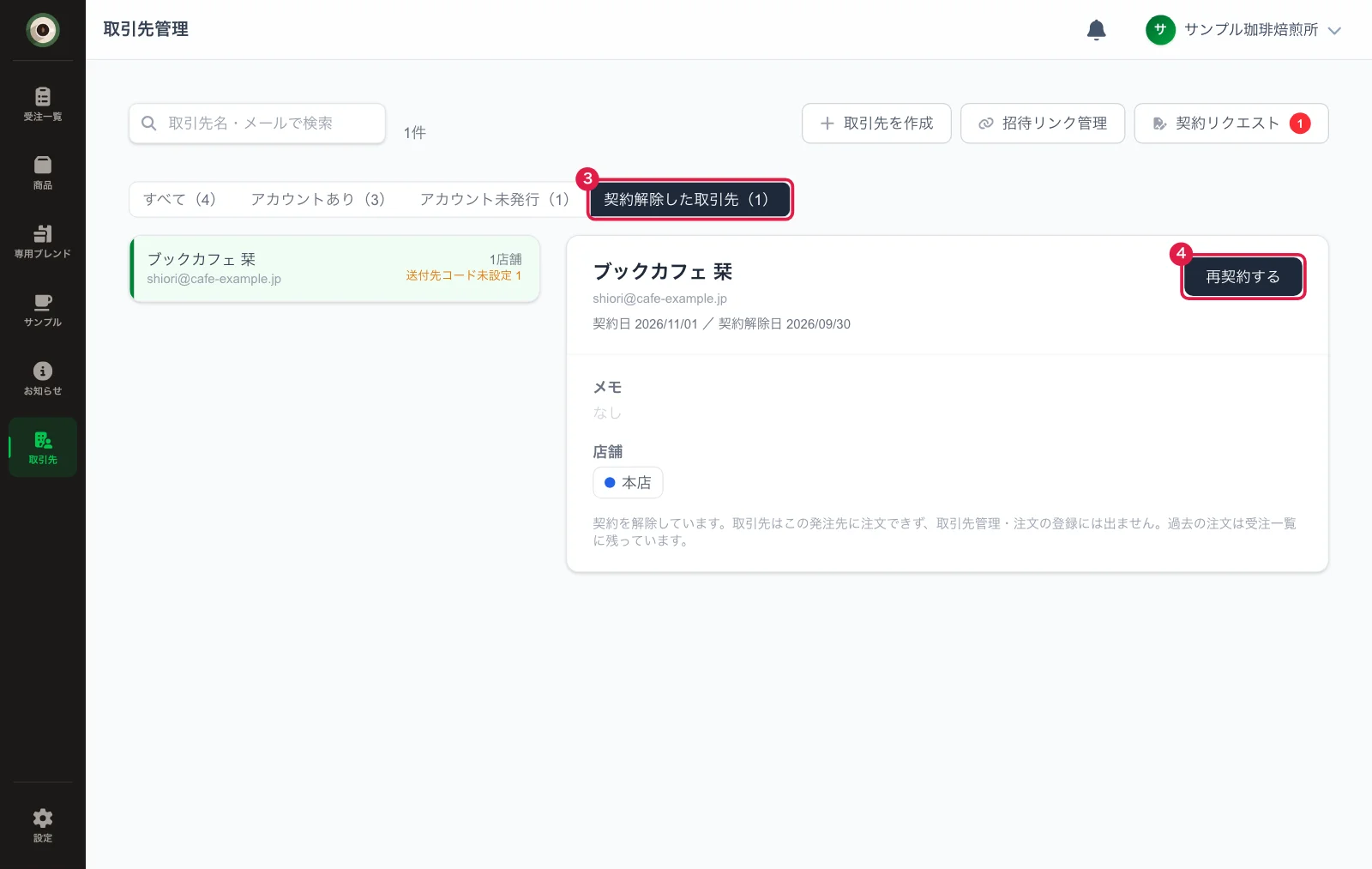Open 招待リンク管理
This screenshot has height=869, width=1372.
coord(1043,124)
